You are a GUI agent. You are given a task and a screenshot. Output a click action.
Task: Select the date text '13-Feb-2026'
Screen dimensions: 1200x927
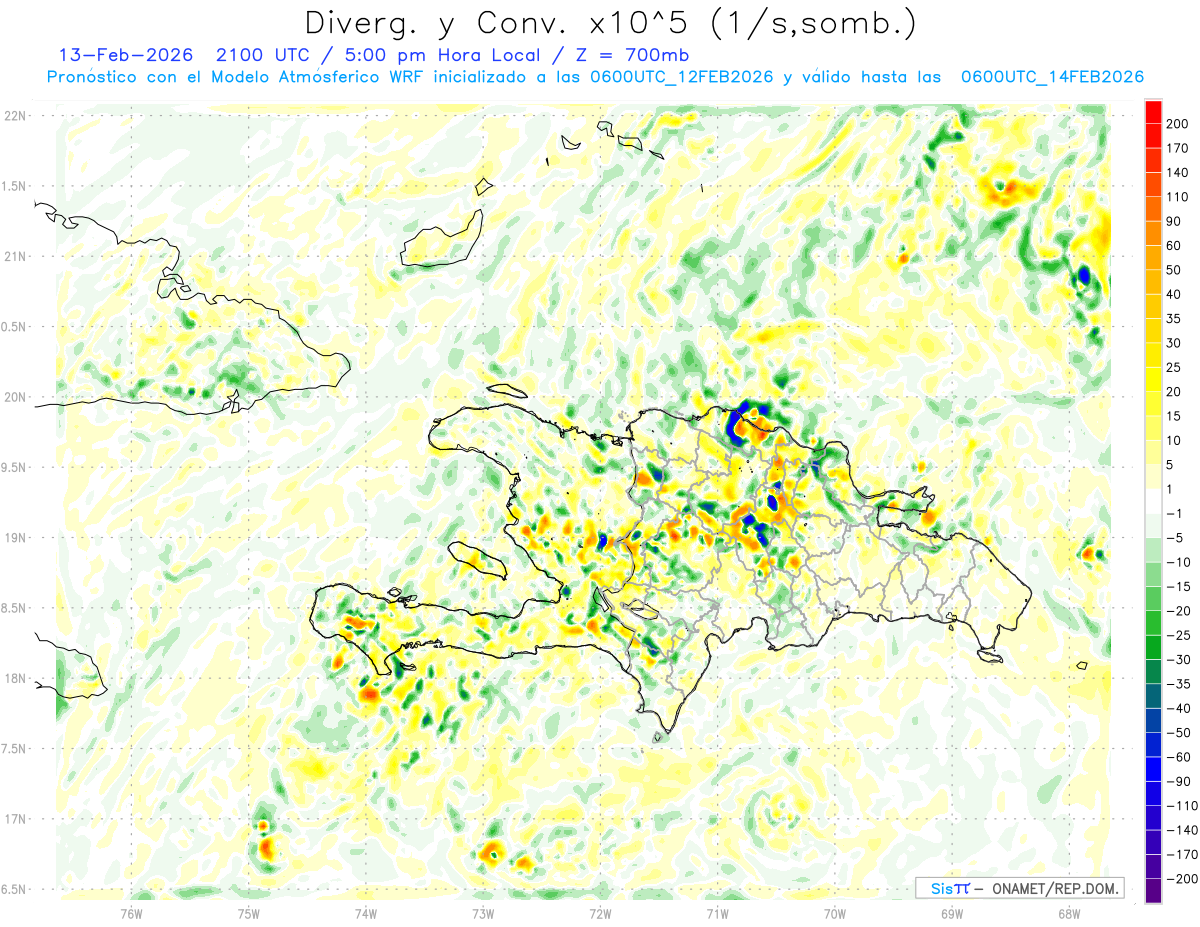coord(126,55)
